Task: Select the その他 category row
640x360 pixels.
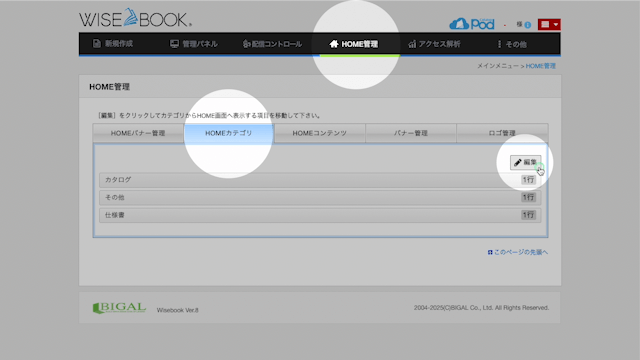Action: click(320, 197)
